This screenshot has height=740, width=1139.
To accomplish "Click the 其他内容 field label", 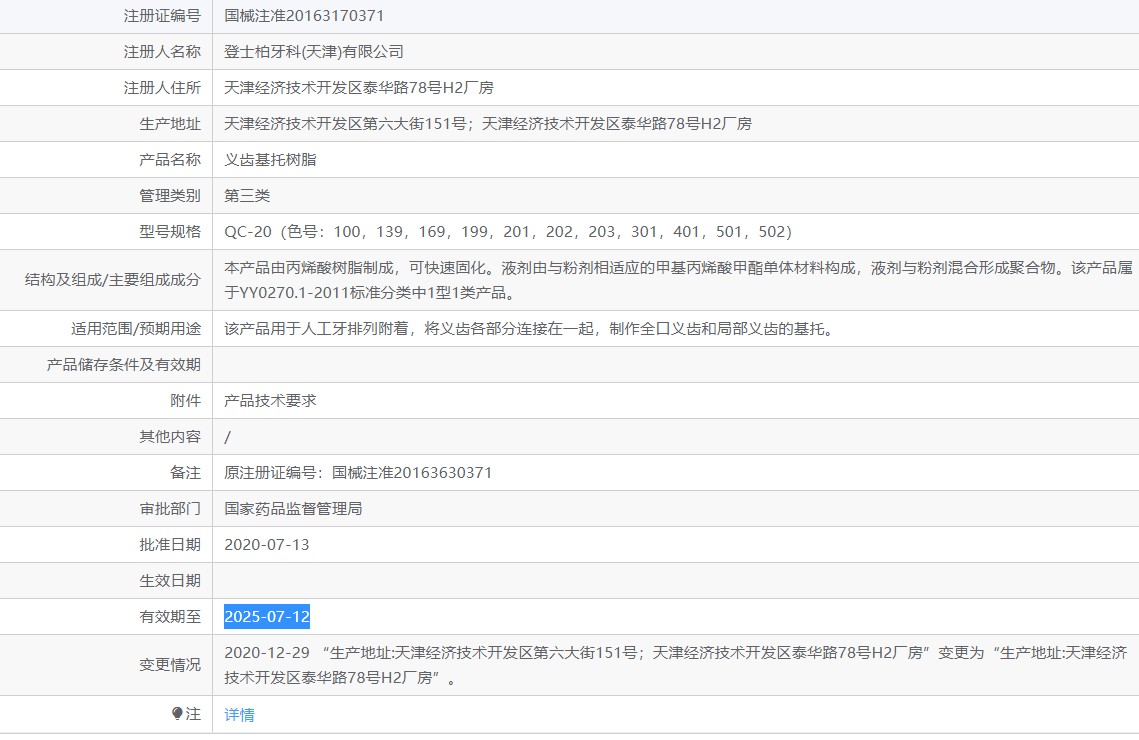I will (x=170, y=436).
